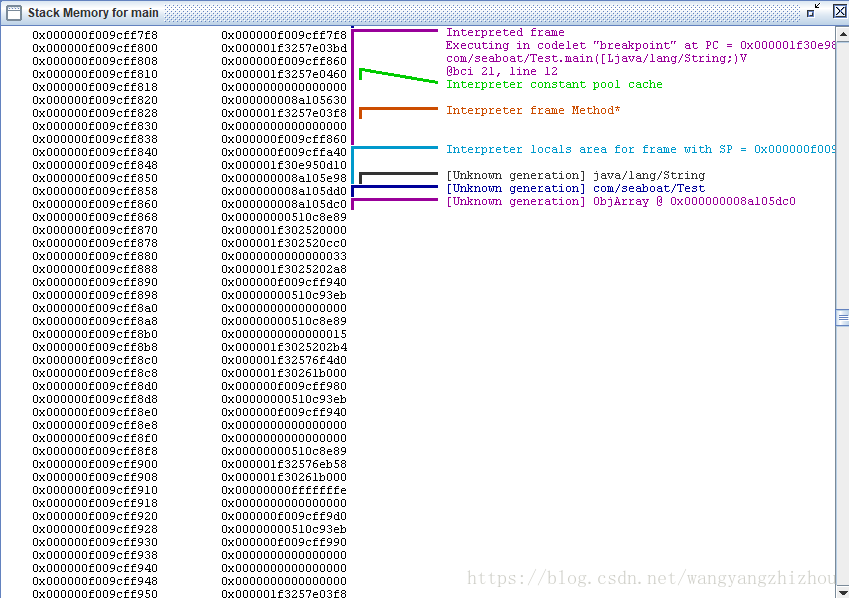This screenshot has width=849, height=598.
Task: Click the vertical scrollbar thumb
Action: coord(843,317)
